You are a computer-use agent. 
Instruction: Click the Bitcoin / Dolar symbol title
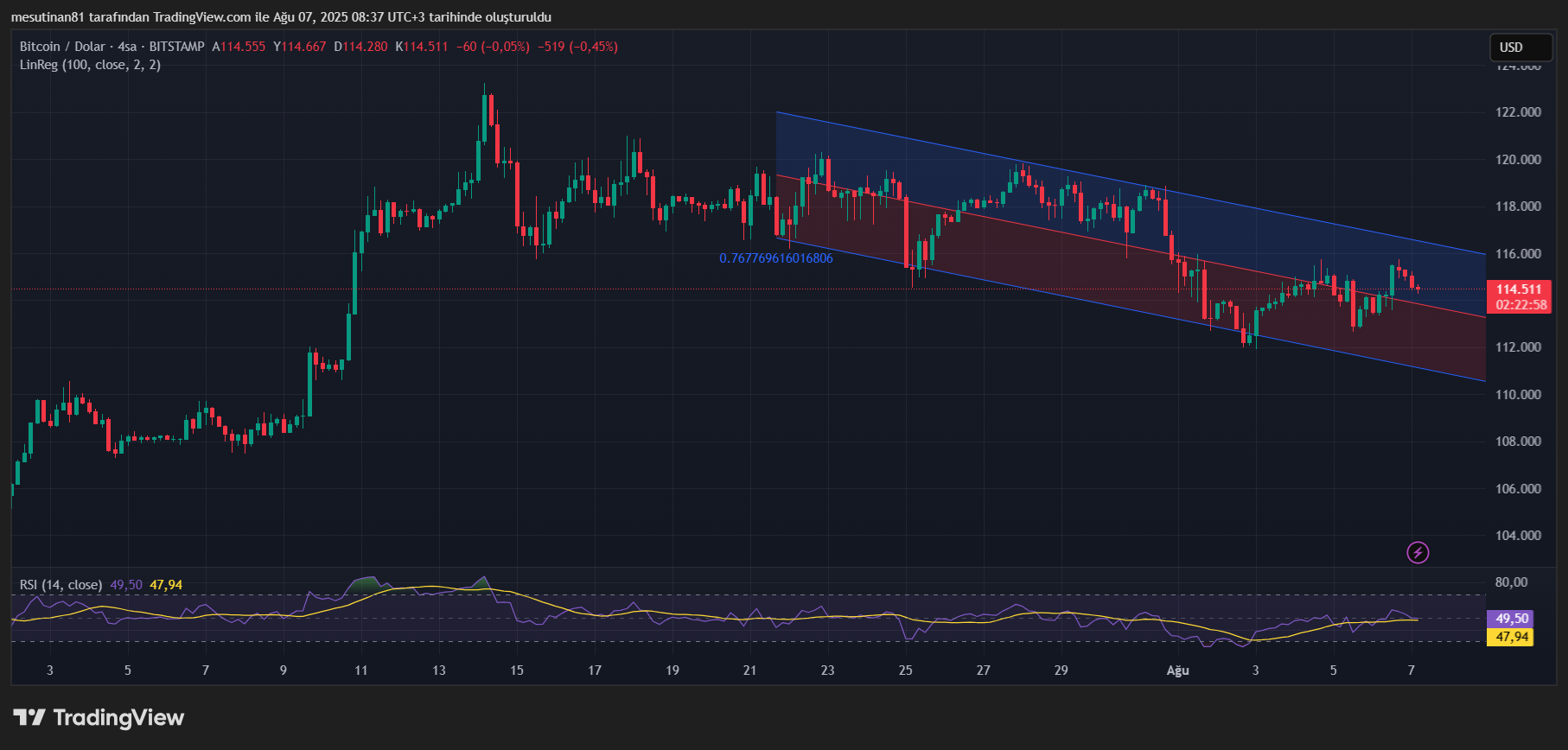[x=62, y=47]
